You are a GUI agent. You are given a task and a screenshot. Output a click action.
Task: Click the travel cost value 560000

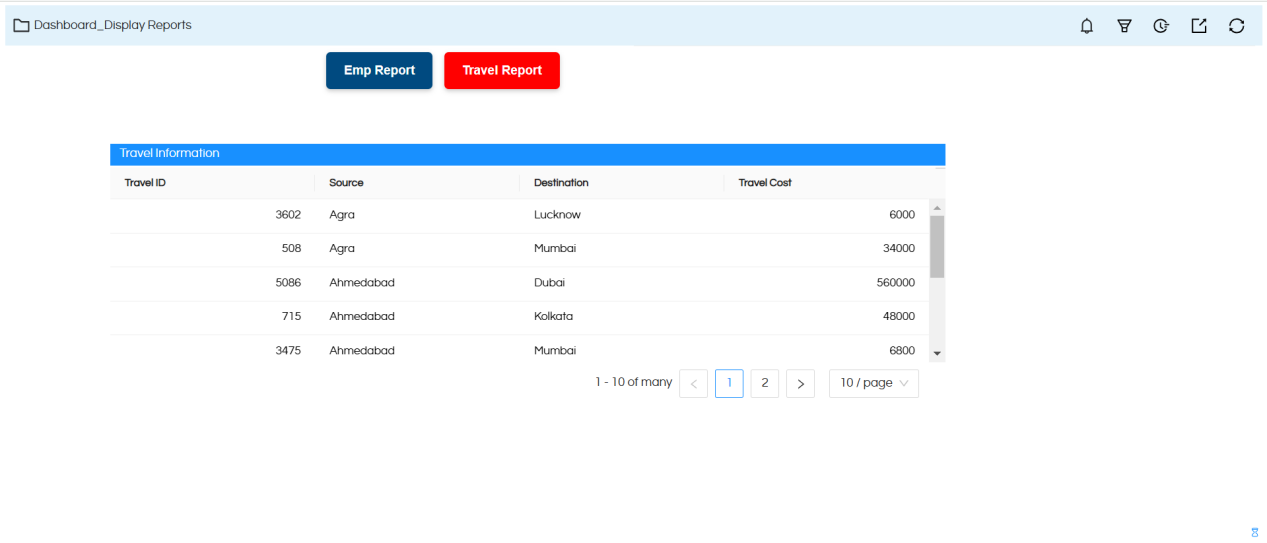point(896,283)
